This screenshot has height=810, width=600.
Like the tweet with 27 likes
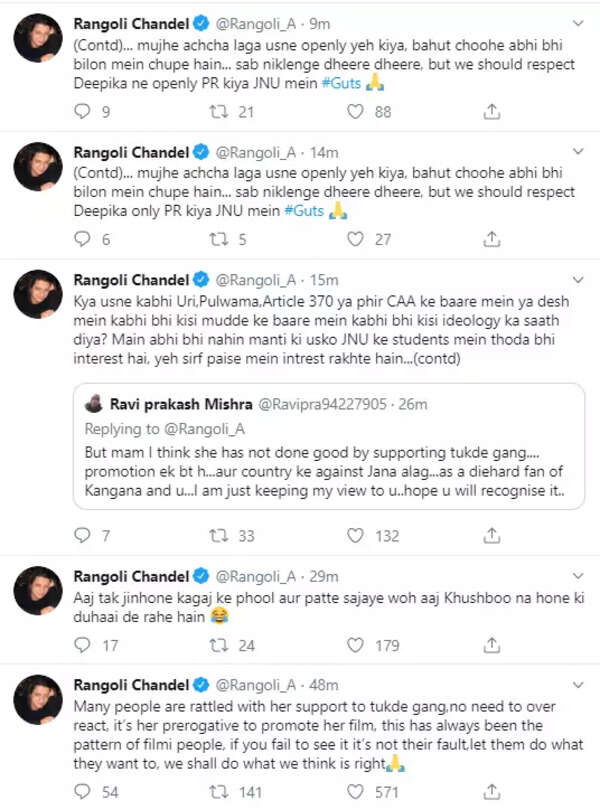point(354,240)
